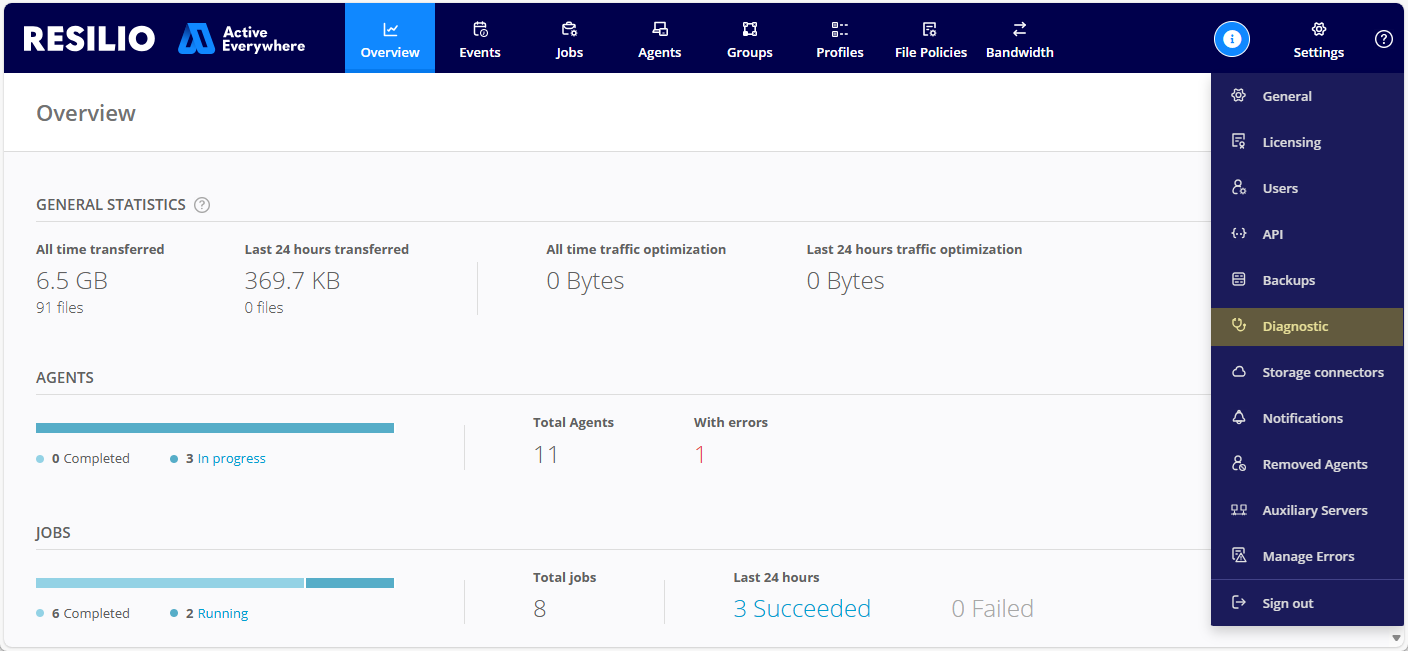Screen dimensions: 1408x651
Task: Switch to the File Policies tab
Action: point(930,39)
